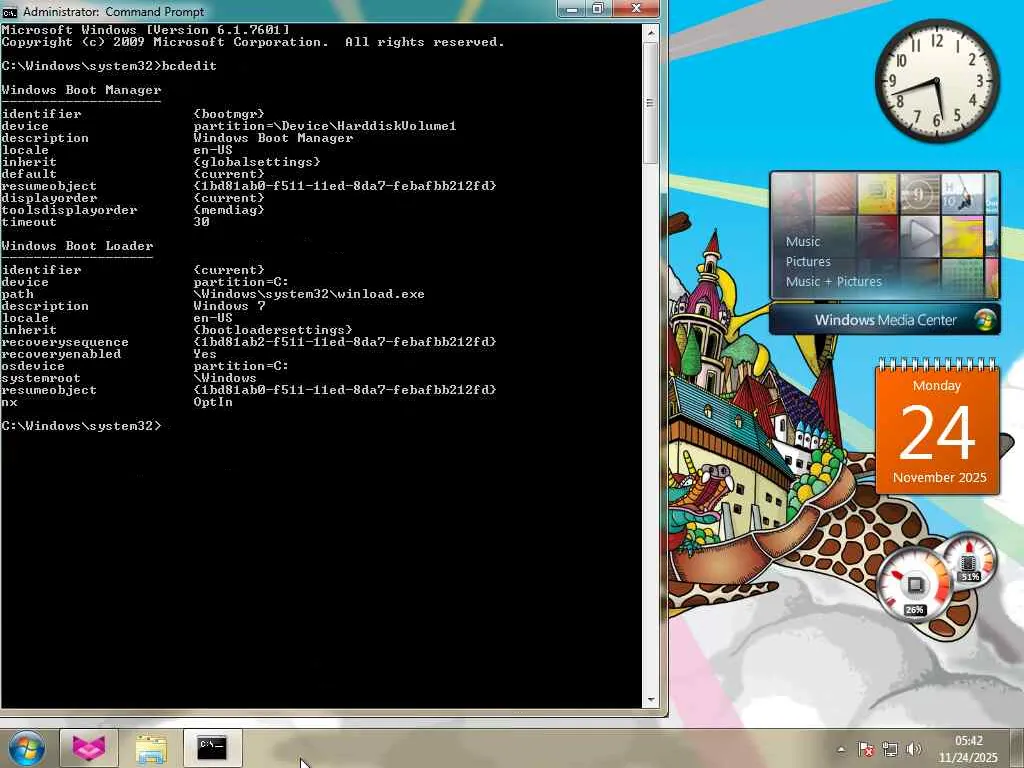Choose Pictures in the Media Center gadget
1024x768 pixels.
point(808,262)
